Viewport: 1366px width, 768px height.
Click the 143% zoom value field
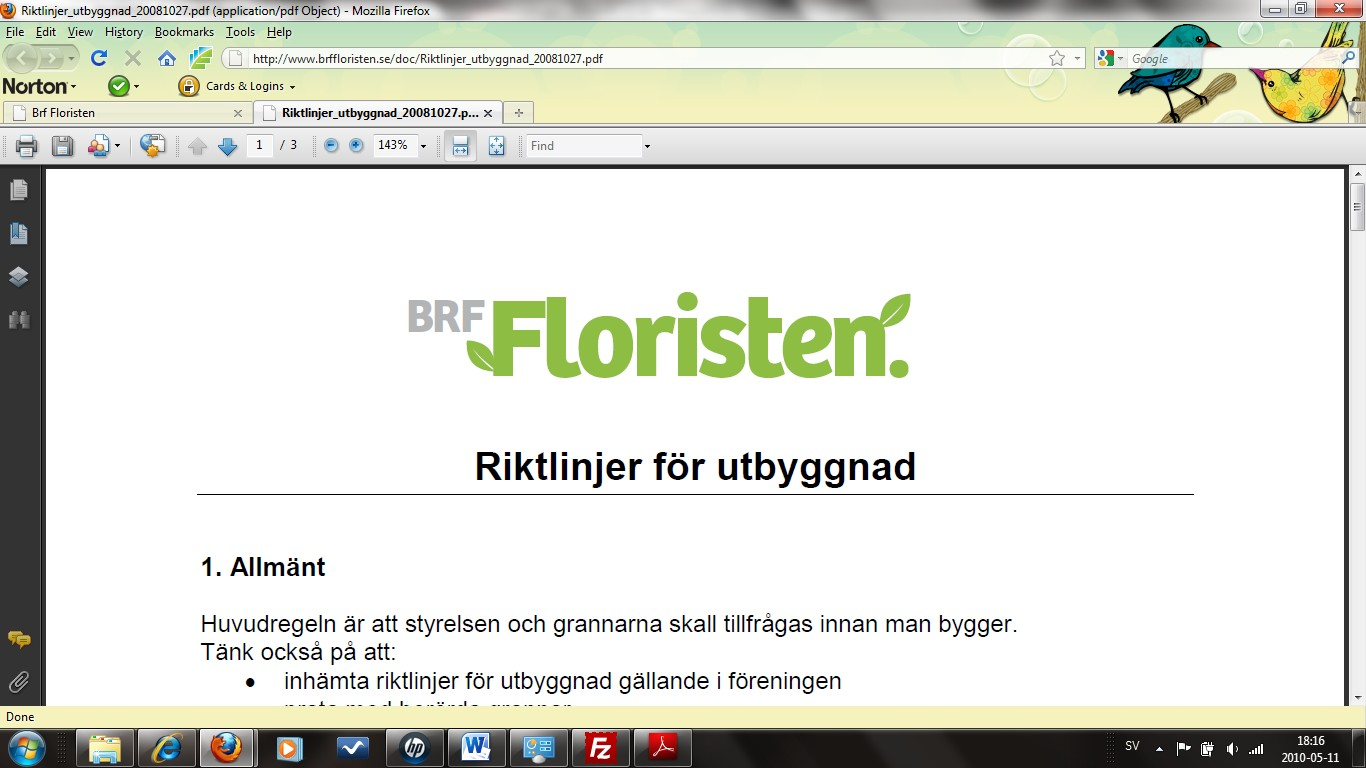pos(394,145)
